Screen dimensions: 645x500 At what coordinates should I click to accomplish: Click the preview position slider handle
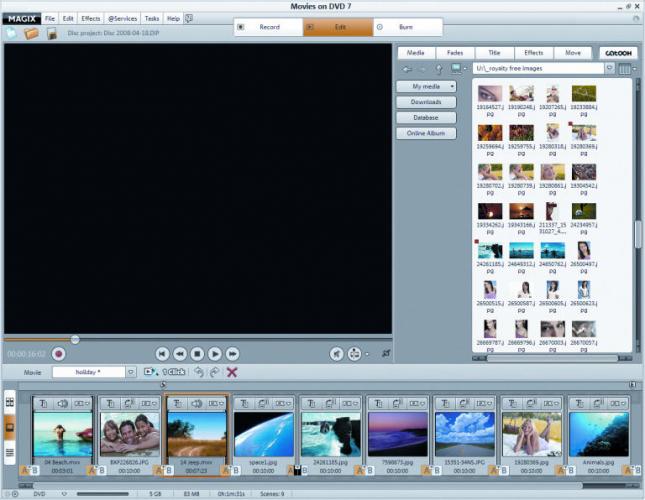click(x=75, y=340)
